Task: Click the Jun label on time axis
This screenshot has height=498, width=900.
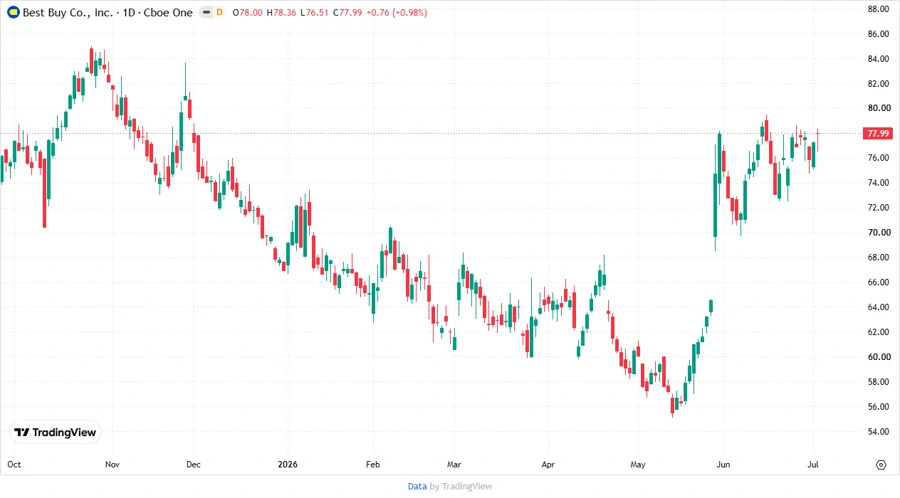Action: tap(723, 464)
